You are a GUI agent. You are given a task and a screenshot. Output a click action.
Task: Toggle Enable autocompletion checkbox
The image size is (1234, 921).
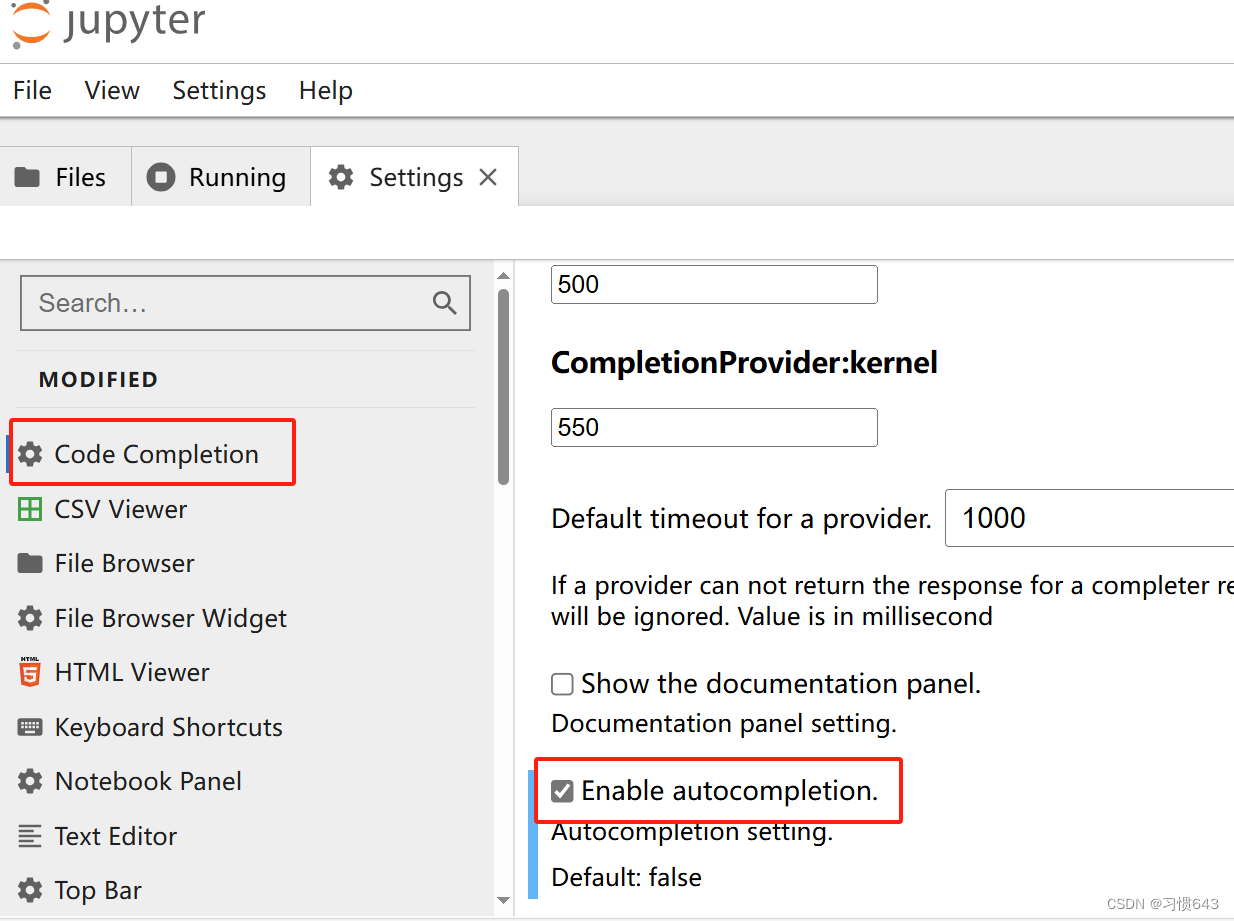click(563, 791)
